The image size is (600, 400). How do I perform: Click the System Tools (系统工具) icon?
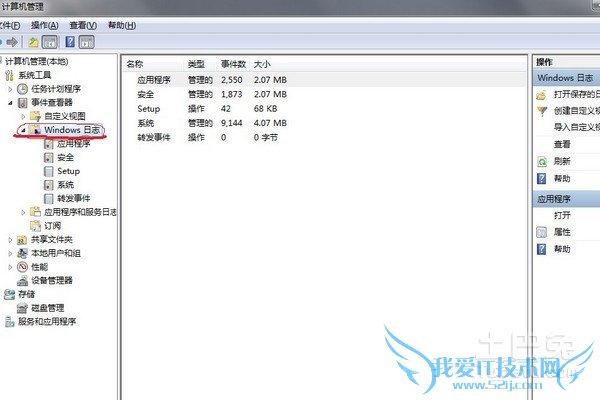10,75
